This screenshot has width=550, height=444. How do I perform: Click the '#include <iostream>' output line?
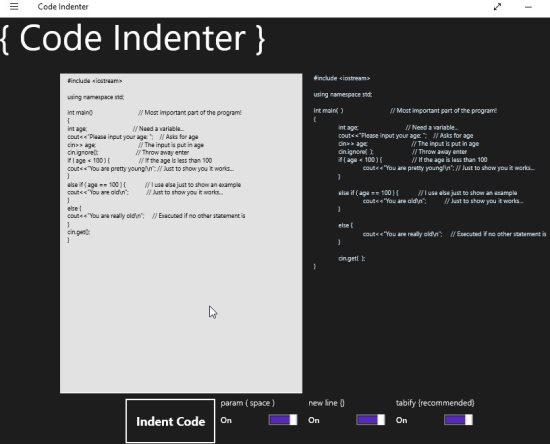(342, 78)
